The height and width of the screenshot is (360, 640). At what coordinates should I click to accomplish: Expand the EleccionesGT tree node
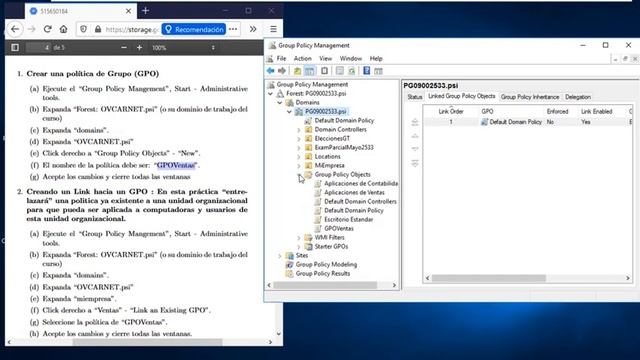[299, 139]
